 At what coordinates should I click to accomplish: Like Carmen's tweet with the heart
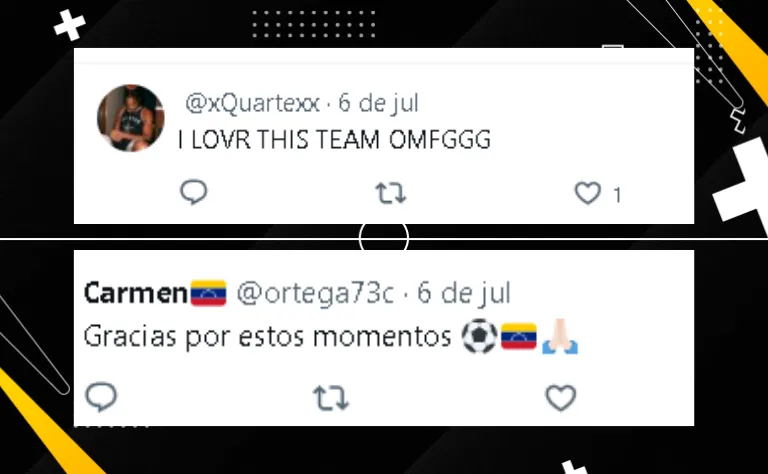click(561, 398)
